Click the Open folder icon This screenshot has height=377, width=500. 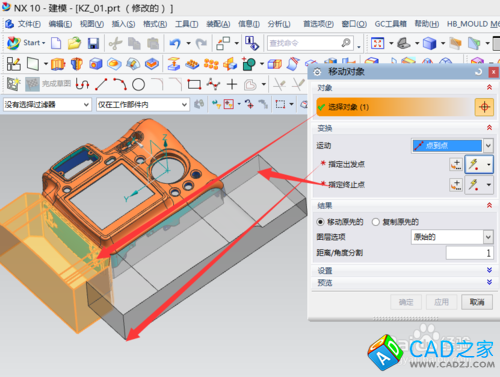(x=74, y=43)
